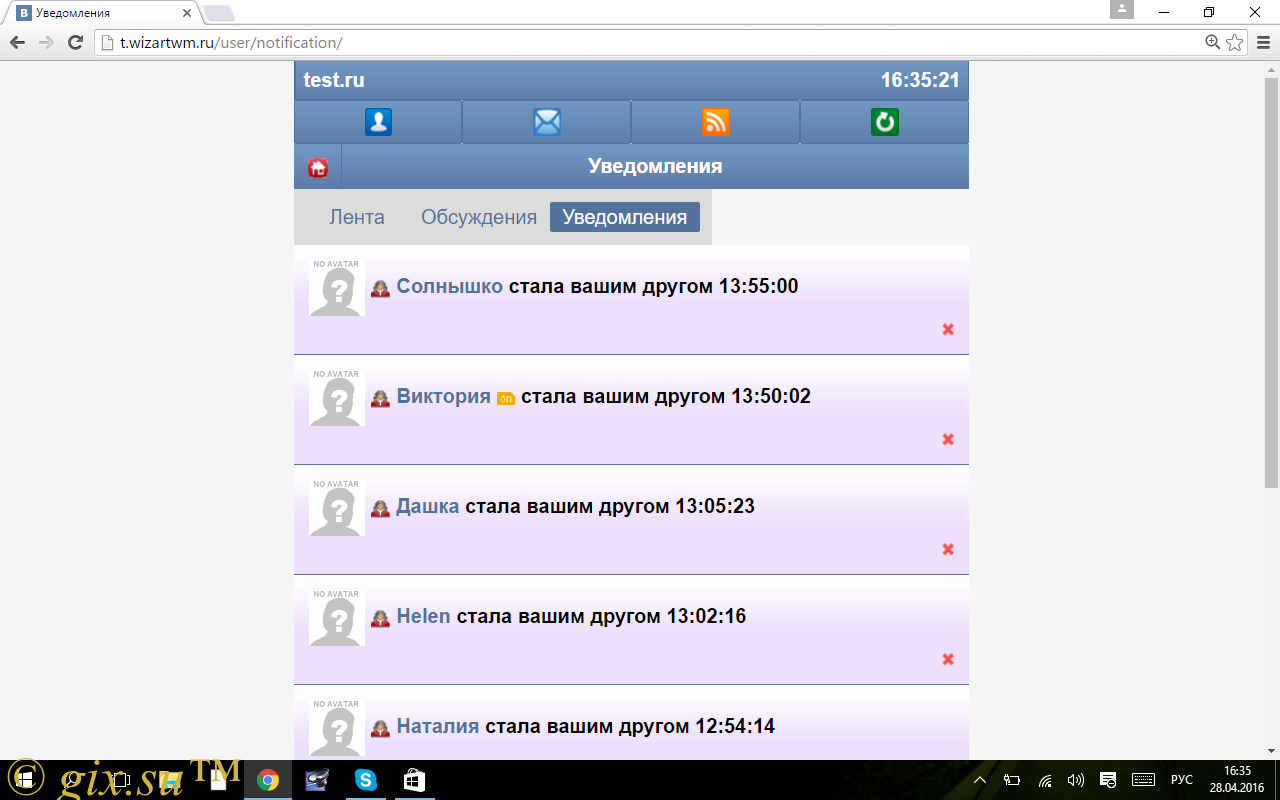This screenshot has height=800, width=1280.
Task: Click the orange online badge next to Виктория
Action: 506,399
